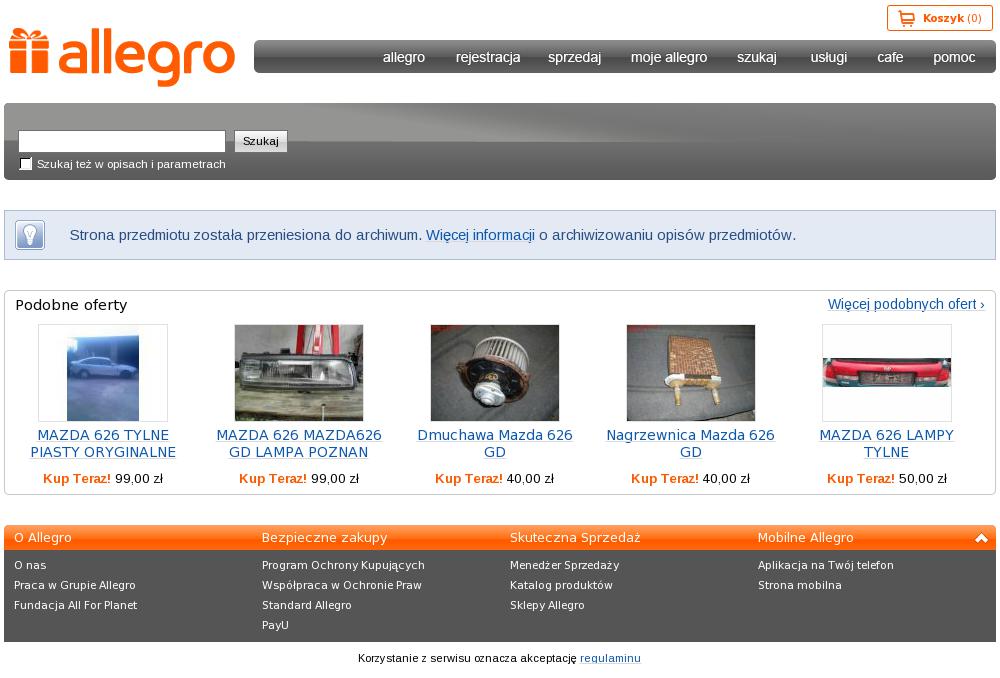Open the red tail lamps thumbnail
Screen dimensions: 1000x678
coord(886,373)
